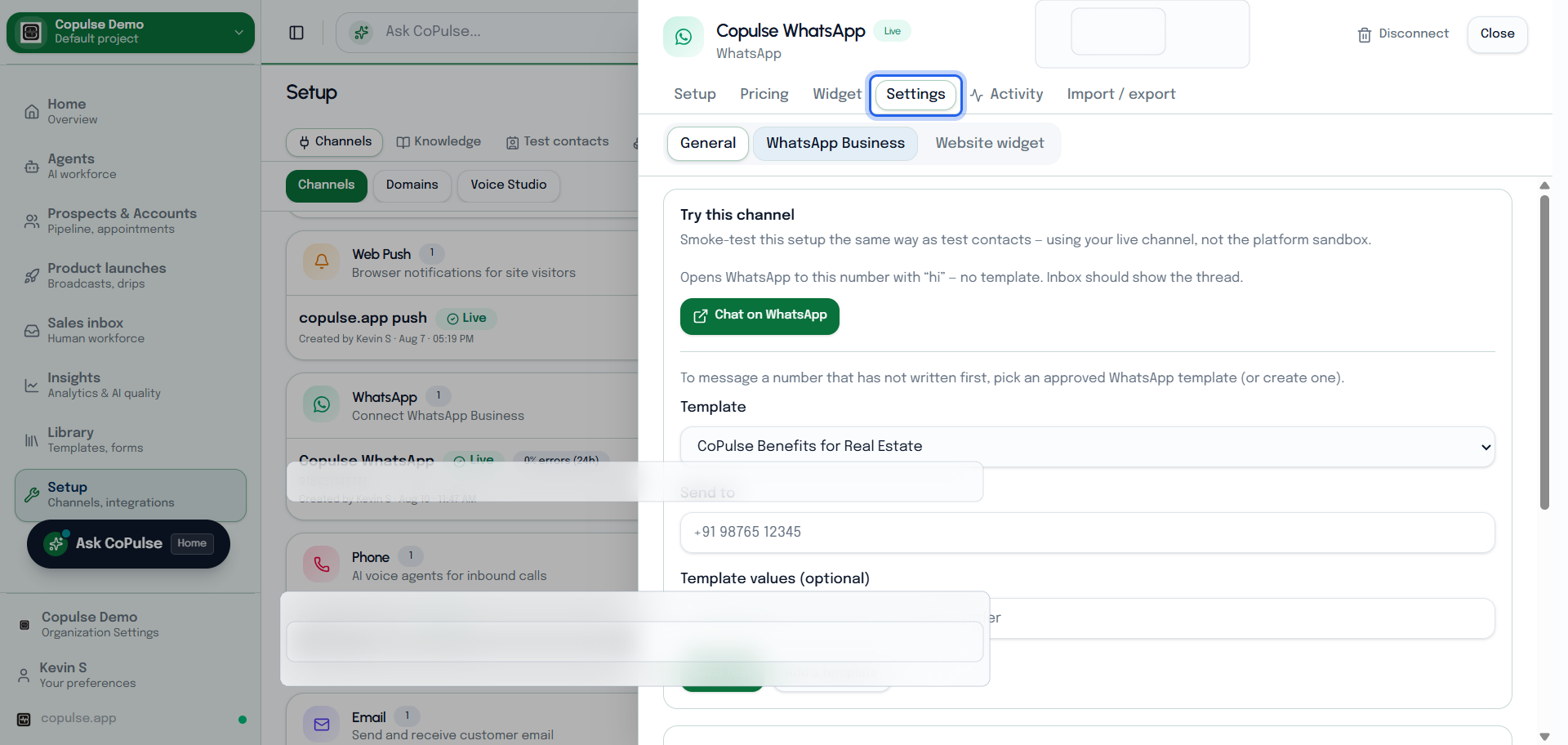Click the Copulse Demo organization icon
This screenshot has height=745, width=1568.
(24, 625)
